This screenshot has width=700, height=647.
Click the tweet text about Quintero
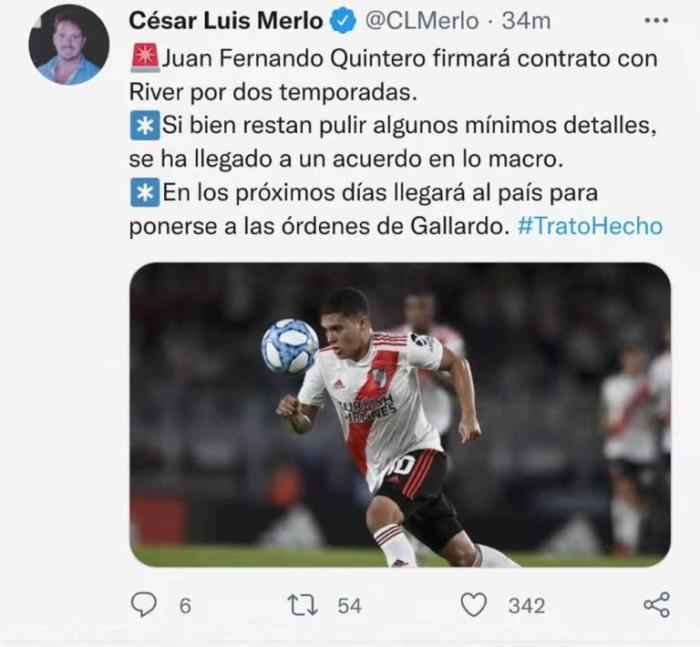[x=396, y=142]
